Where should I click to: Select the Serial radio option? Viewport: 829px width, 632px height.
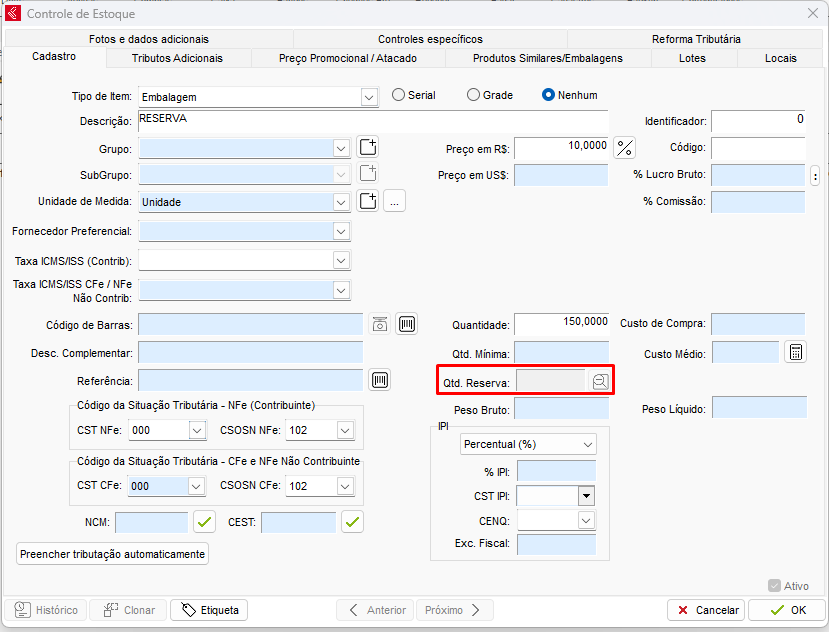pyautogui.click(x=399, y=95)
